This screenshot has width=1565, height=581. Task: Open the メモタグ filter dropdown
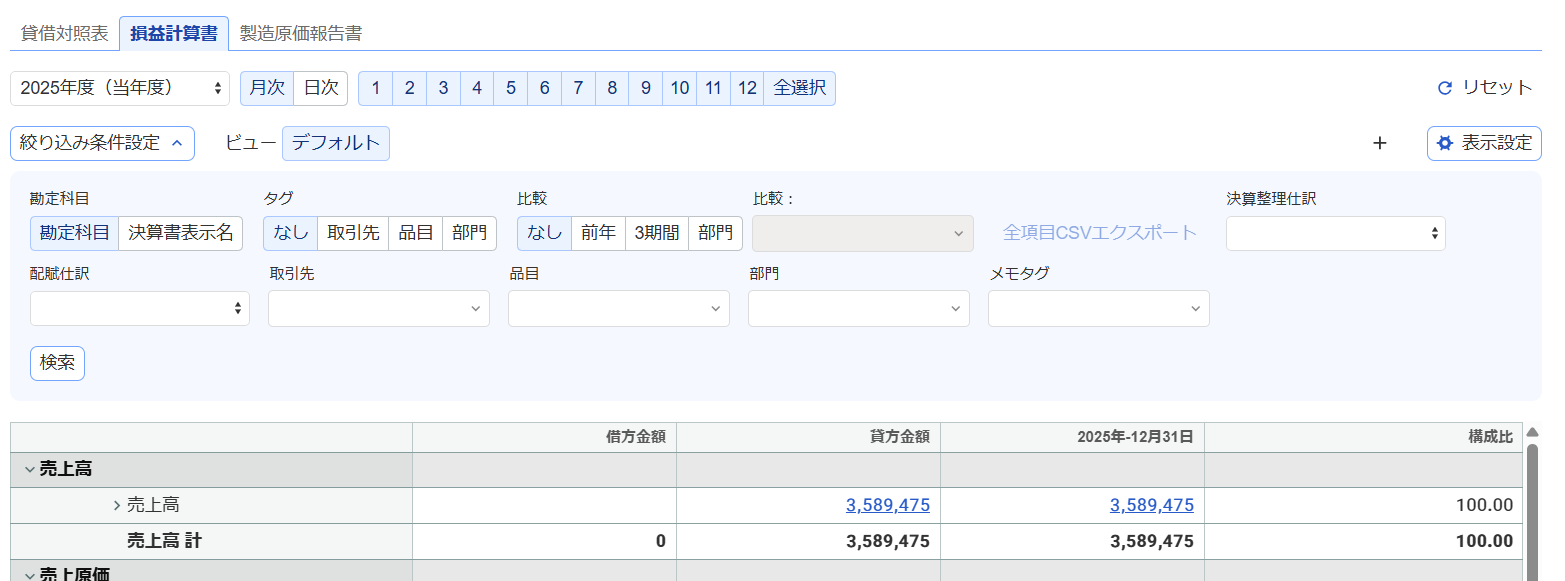[1099, 308]
